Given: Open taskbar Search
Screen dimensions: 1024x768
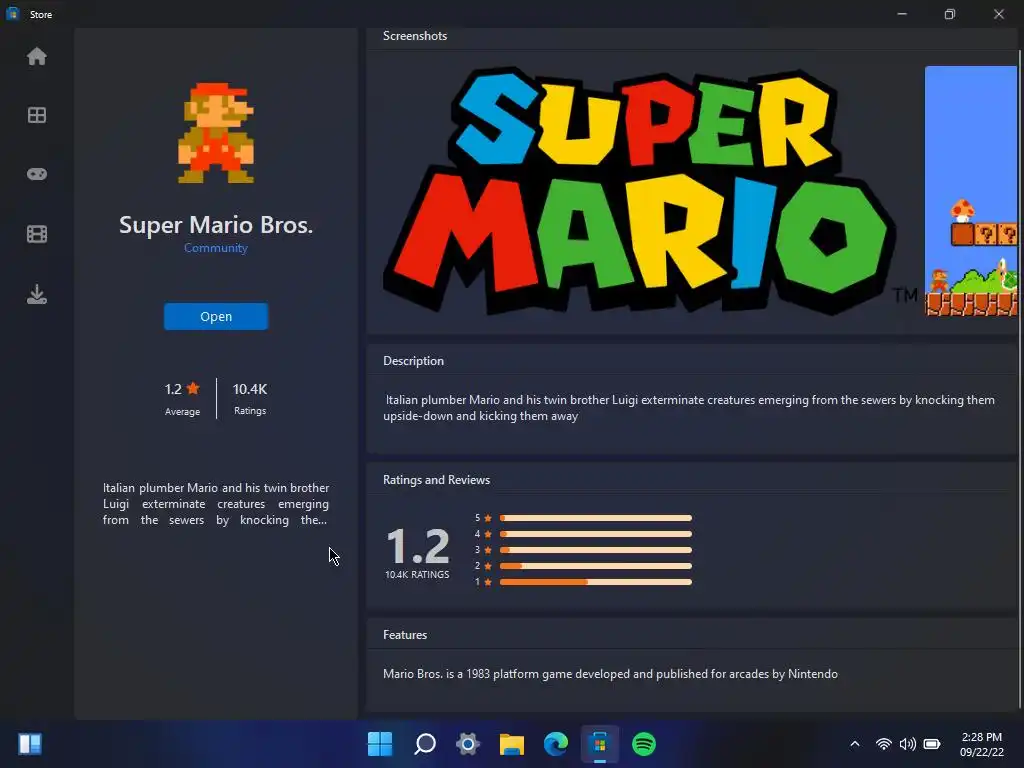Looking at the screenshot, I should point(424,744).
